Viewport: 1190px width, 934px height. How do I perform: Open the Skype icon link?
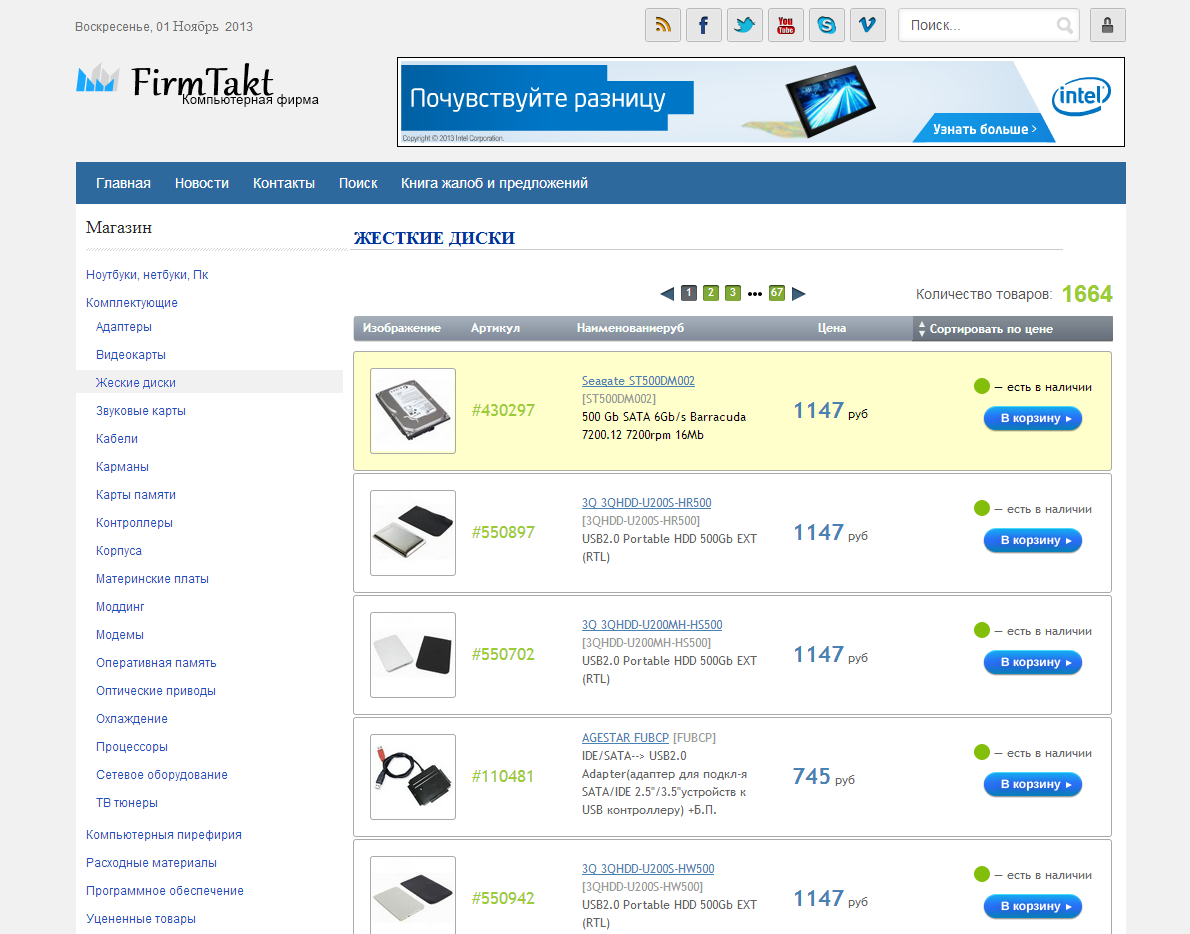coord(826,25)
